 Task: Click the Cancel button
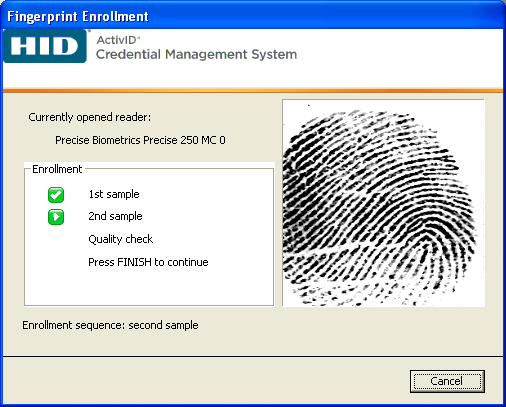tap(447, 381)
